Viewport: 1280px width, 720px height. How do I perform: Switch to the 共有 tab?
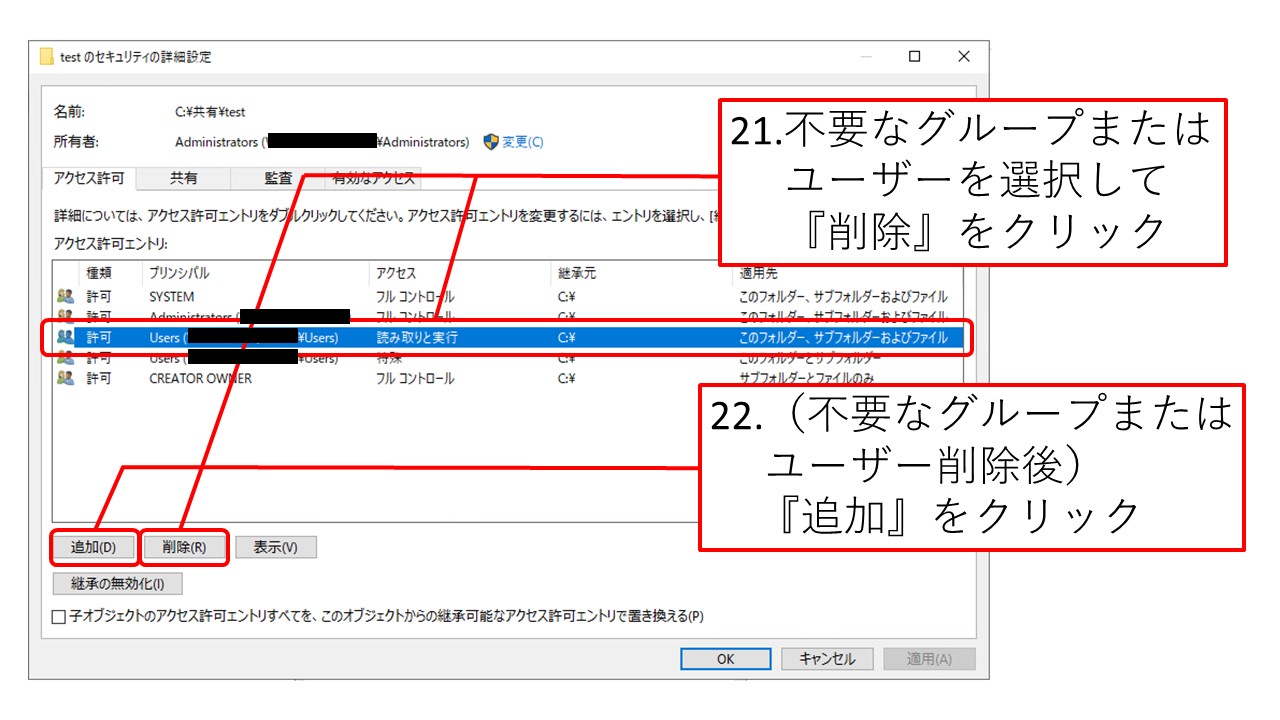pos(183,178)
